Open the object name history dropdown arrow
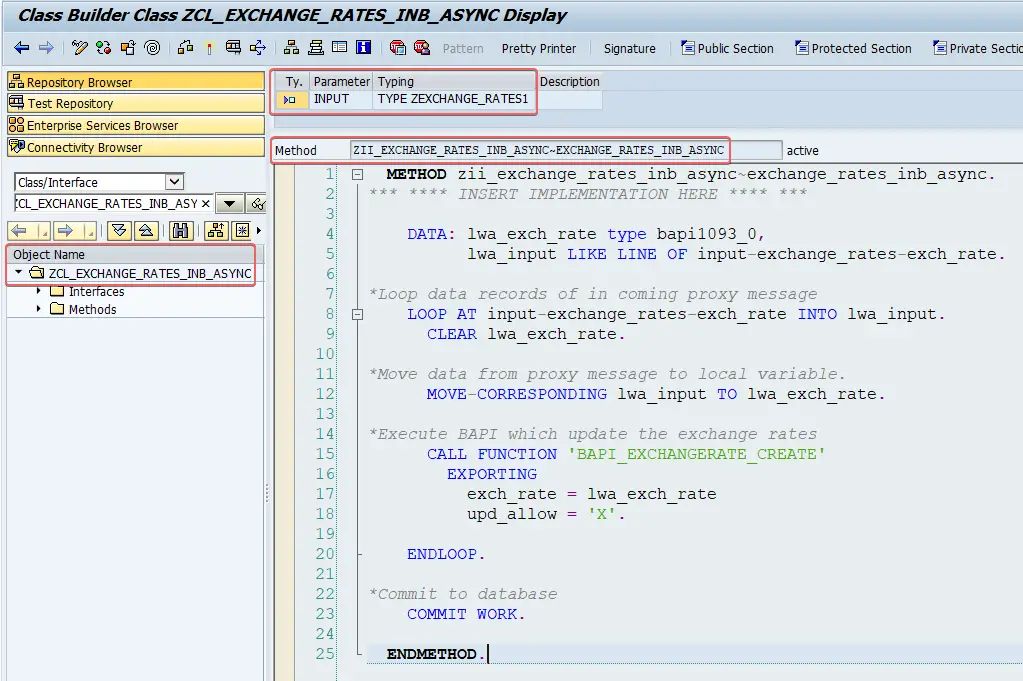1023x681 pixels. (x=230, y=204)
